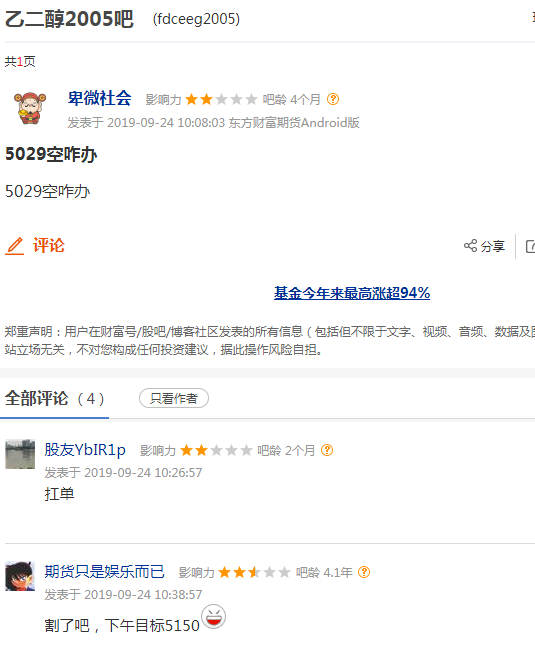Select the 全部评论 (4) tab
The width and height of the screenshot is (535, 663).
pos(55,399)
